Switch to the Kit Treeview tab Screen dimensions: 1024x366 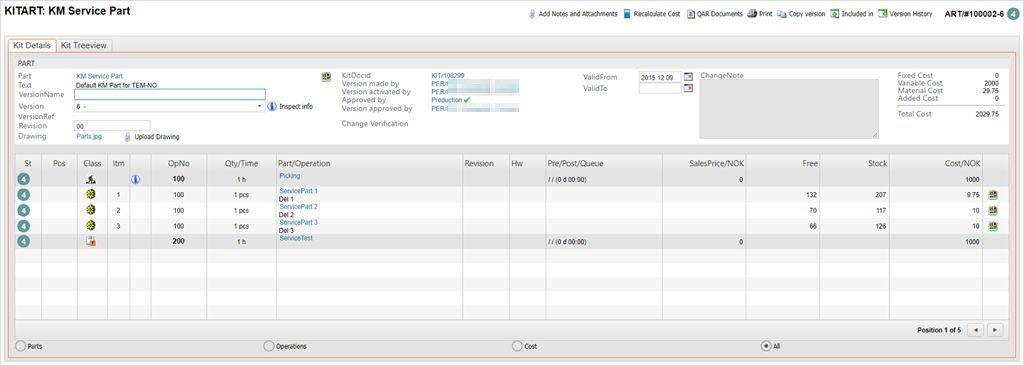pyautogui.click(x=84, y=46)
